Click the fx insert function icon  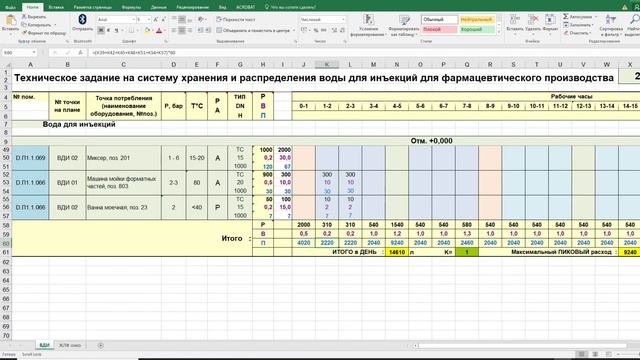pyautogui.click(x=80, y=53)
